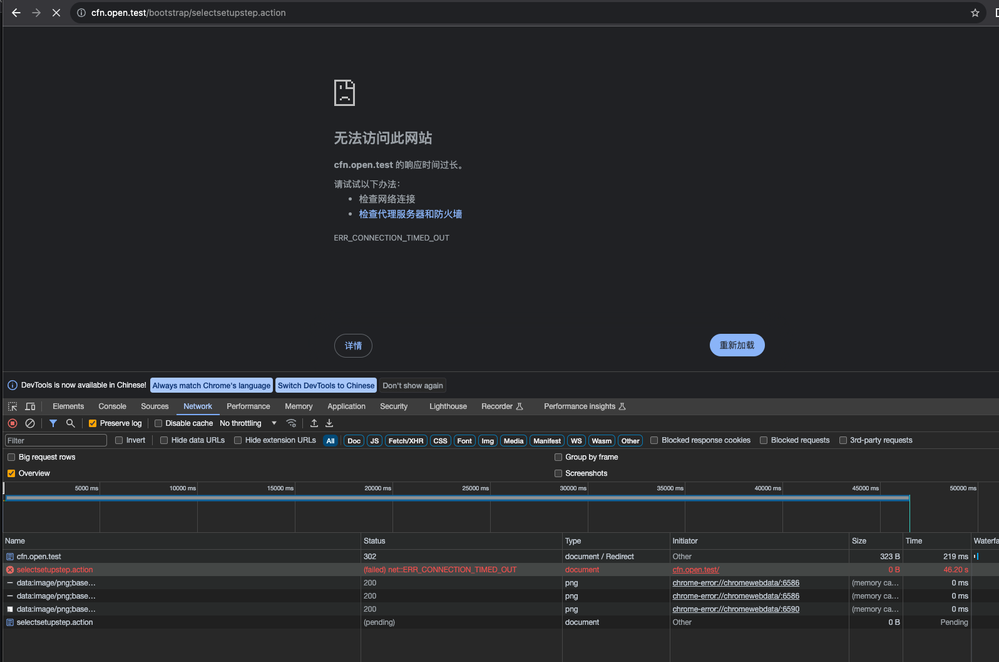Tick Hide extension URLs checkbox

pos(238,440)
